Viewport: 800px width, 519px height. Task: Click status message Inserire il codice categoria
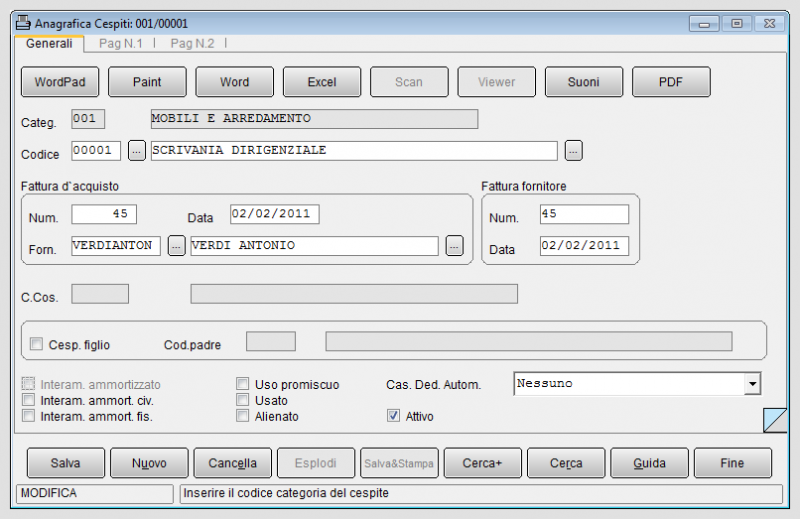286,493
